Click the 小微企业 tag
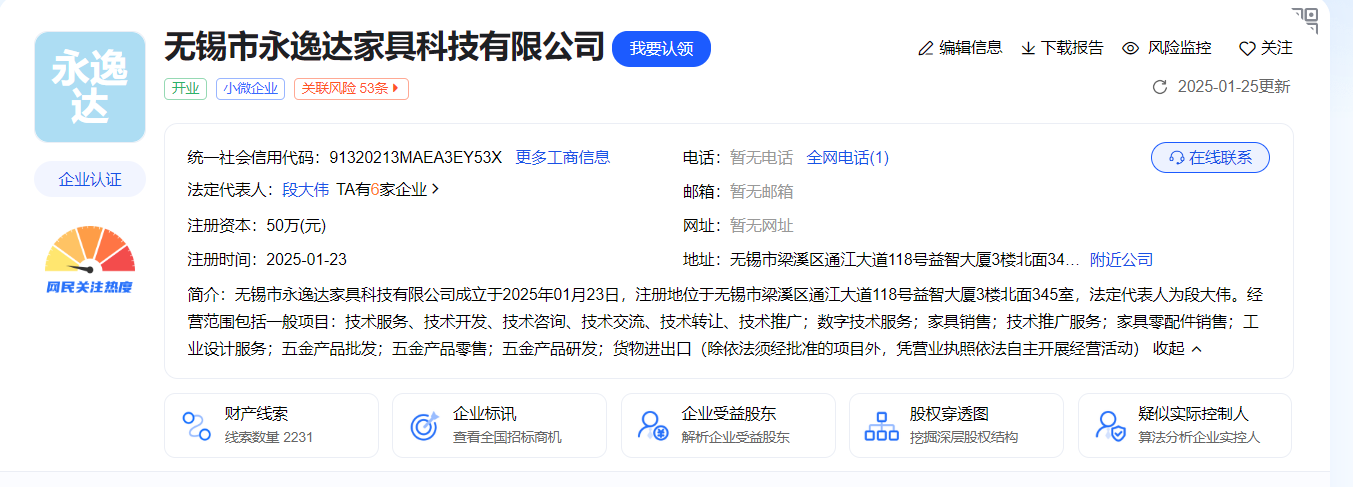This screenshot has width=1353, height=487. click(x=251, y=88)
